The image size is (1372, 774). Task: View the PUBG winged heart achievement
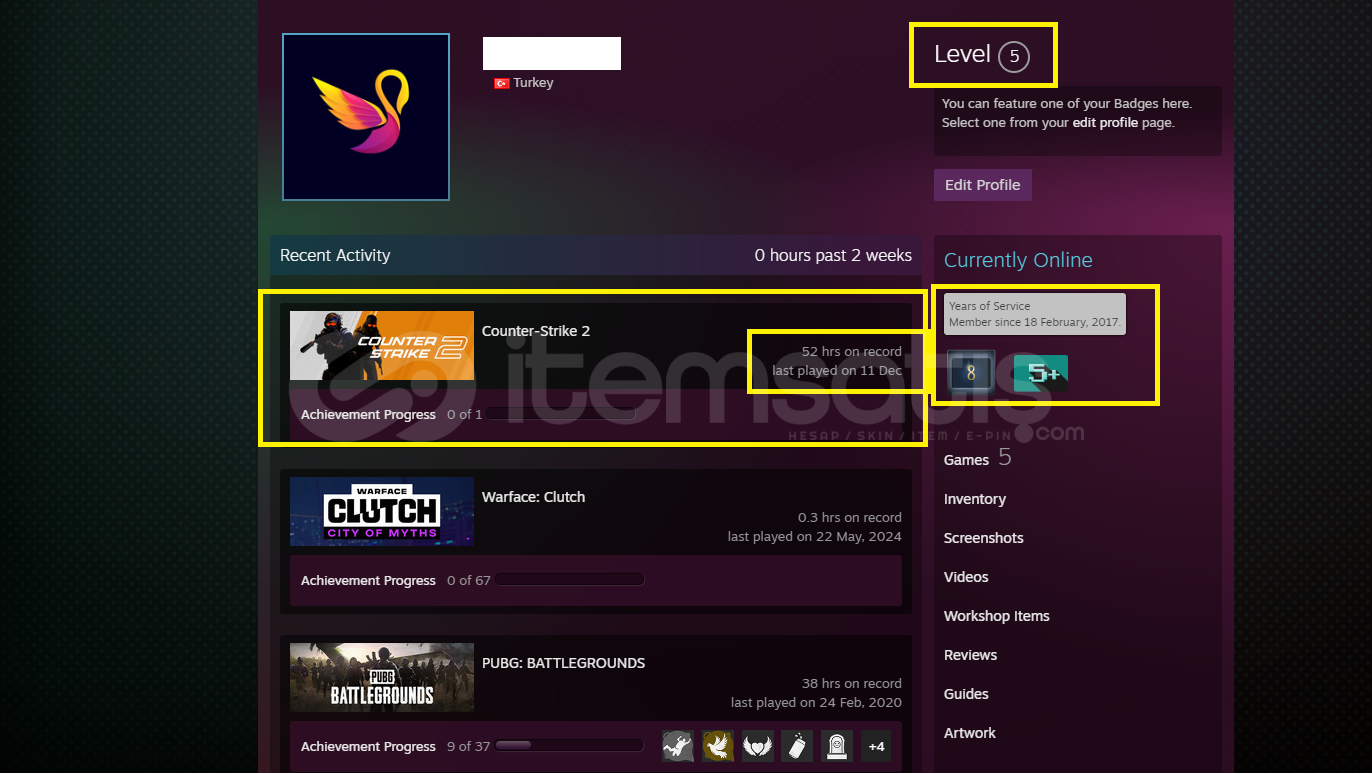(x=757, y=746)
